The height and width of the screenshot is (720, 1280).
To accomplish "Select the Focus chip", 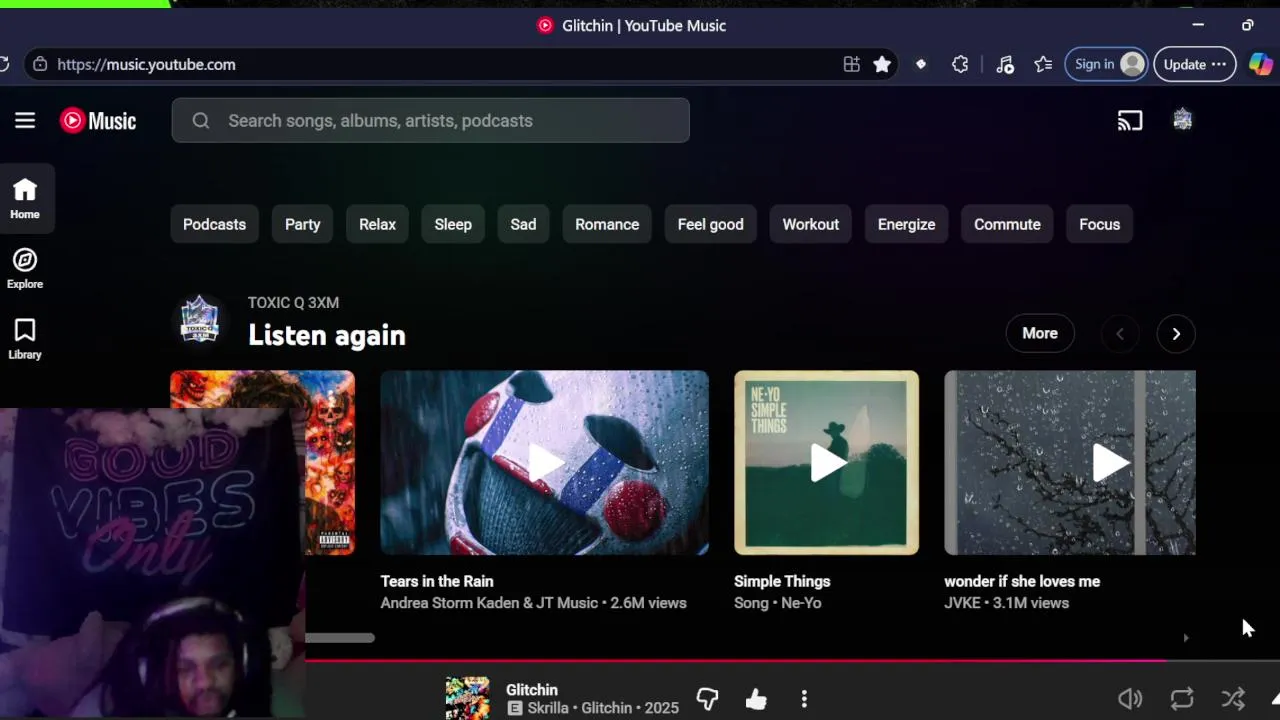I will pos(1099,224).
